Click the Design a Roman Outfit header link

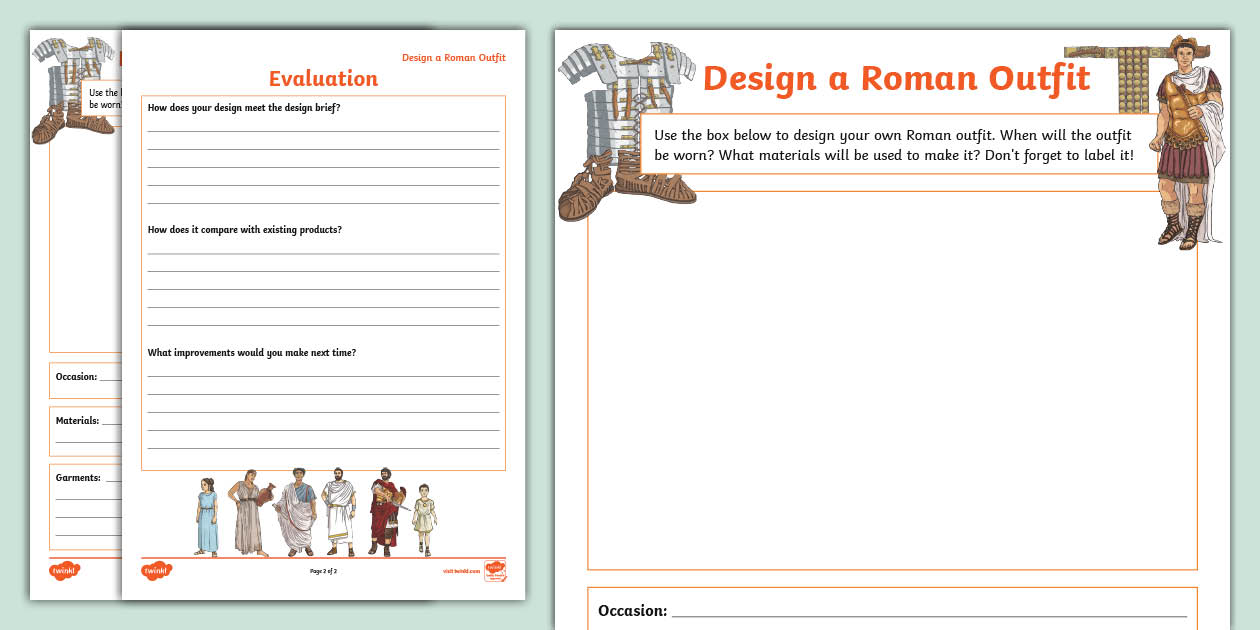tap(452, 58)
